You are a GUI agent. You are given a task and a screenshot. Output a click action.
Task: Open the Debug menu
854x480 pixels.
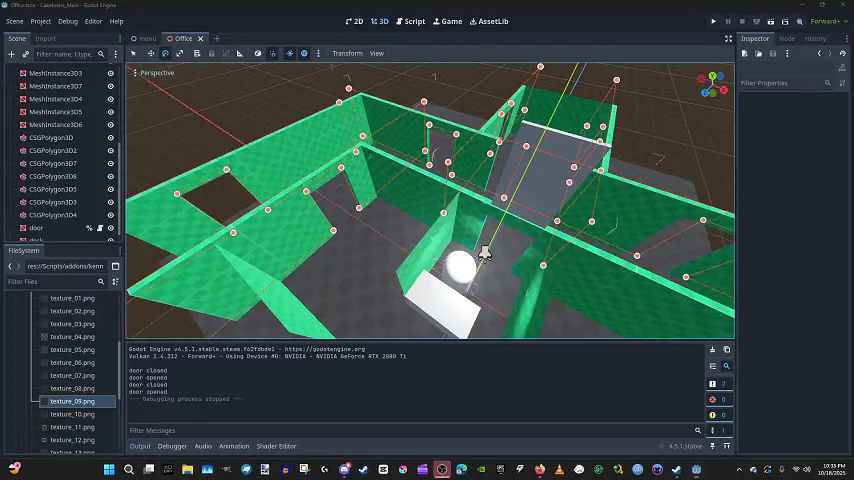(x=68, y=21)
